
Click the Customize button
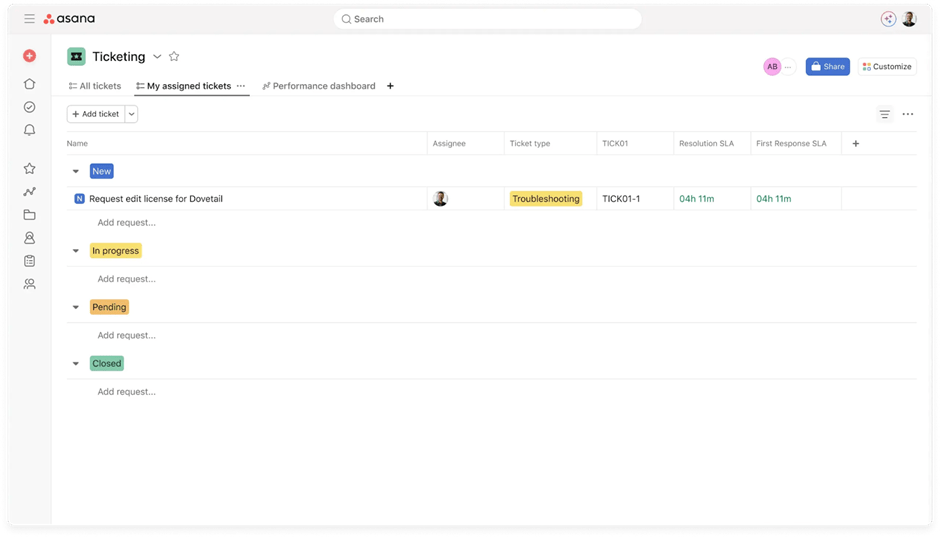pyautogui.click(x=887, y=67)
